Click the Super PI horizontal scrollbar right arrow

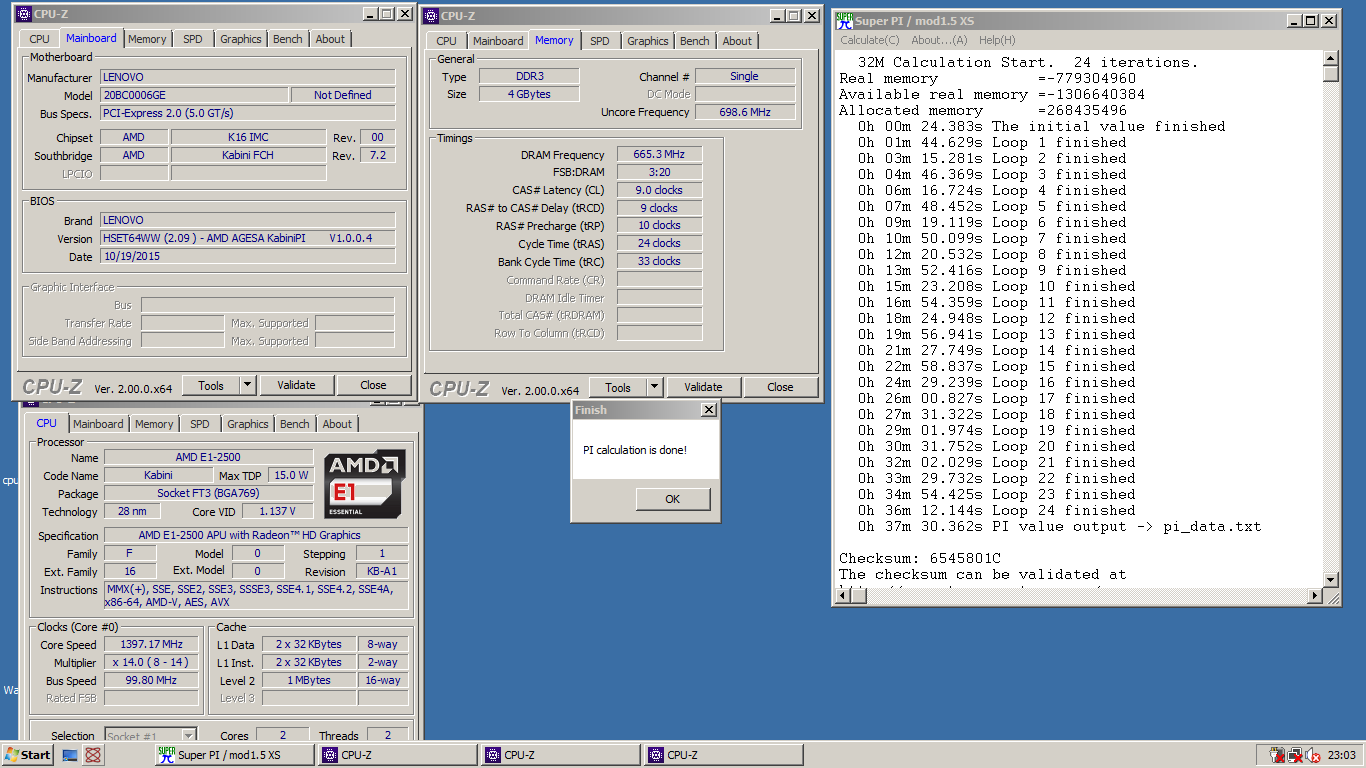[x=1314, y=596]
